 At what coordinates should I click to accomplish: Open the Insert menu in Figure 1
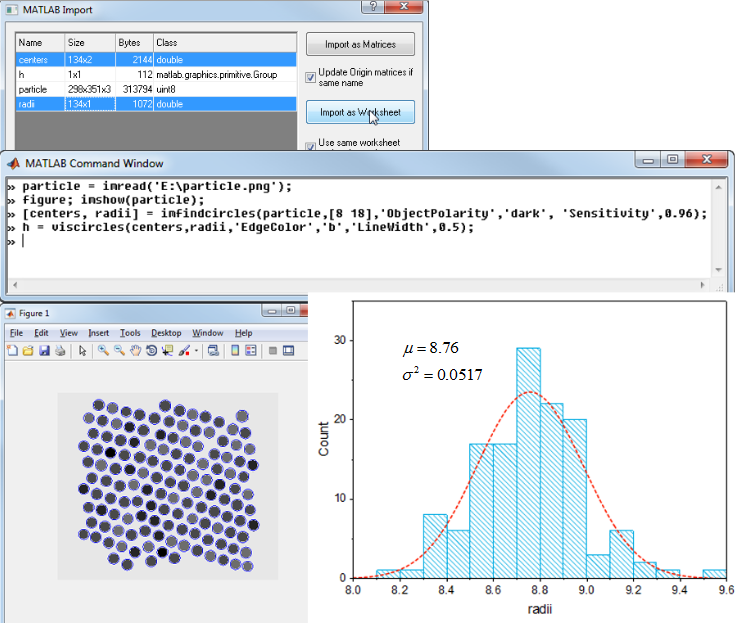click(x=98, y=333)
